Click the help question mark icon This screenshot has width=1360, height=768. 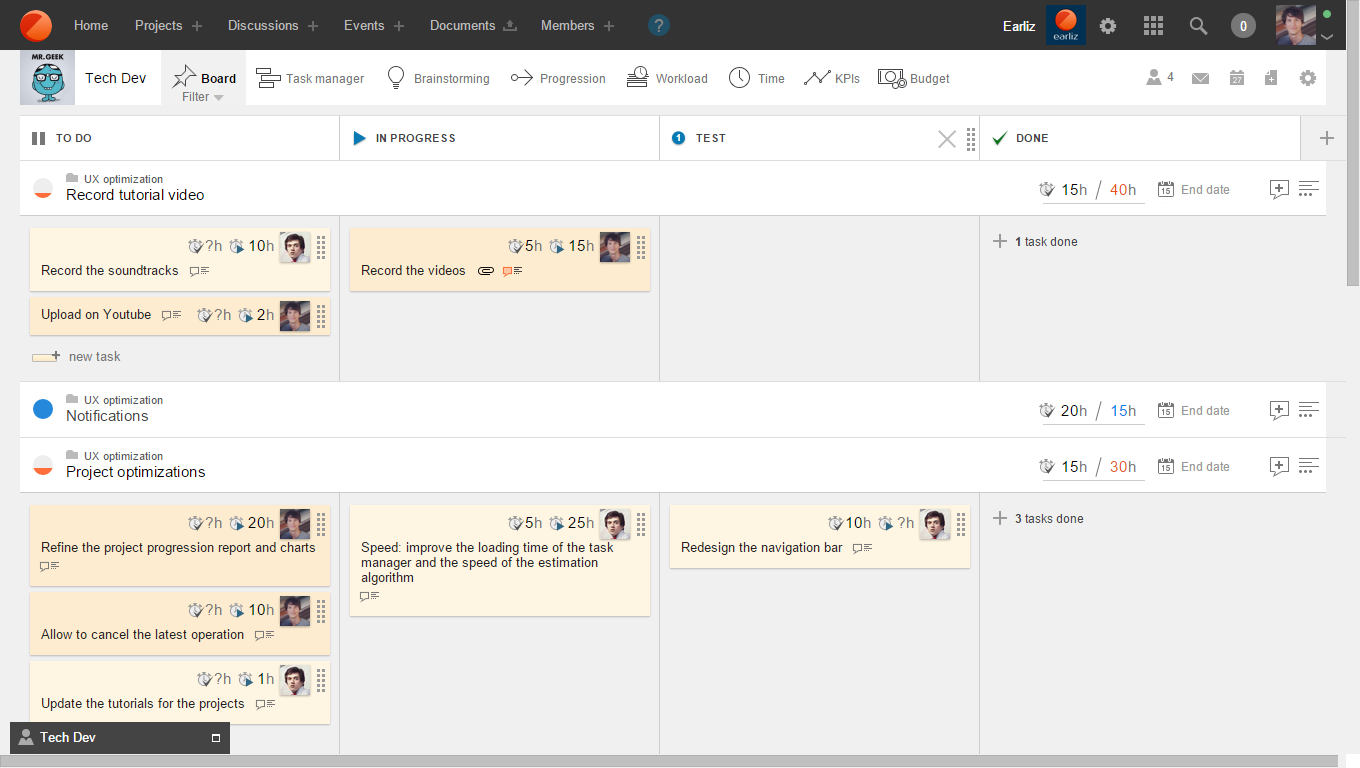(659, 26)
